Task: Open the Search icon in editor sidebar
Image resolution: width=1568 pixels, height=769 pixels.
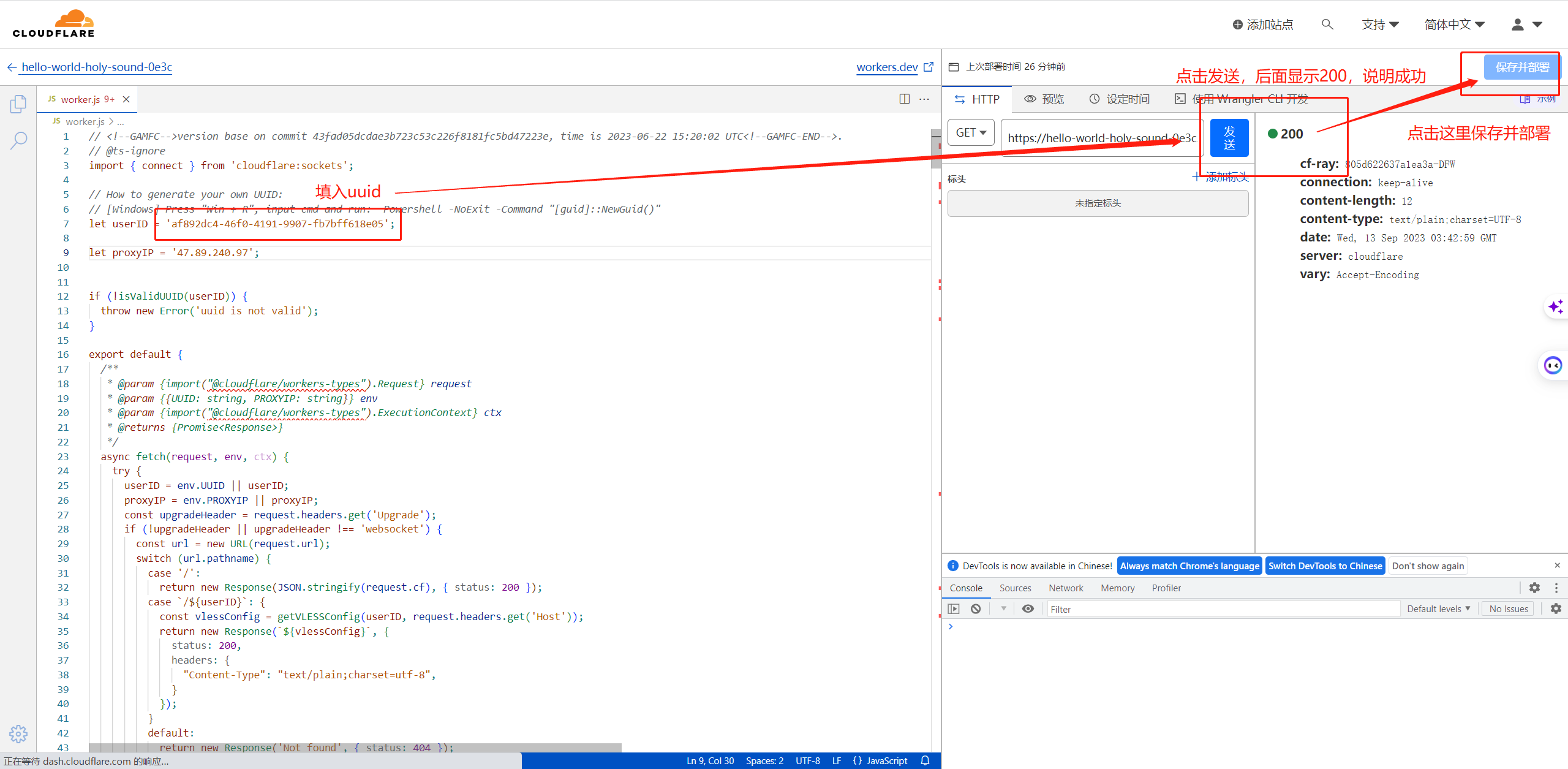Action: (x=18, y=141)
